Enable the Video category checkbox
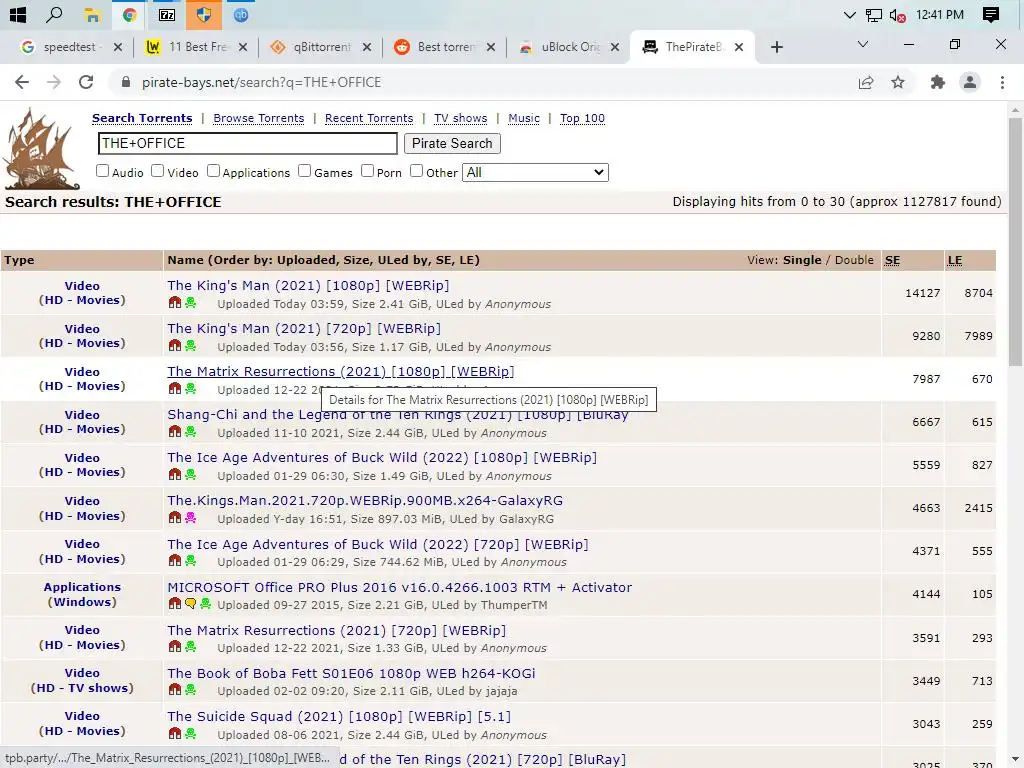The image size is (1024, 768). (157, 171)
